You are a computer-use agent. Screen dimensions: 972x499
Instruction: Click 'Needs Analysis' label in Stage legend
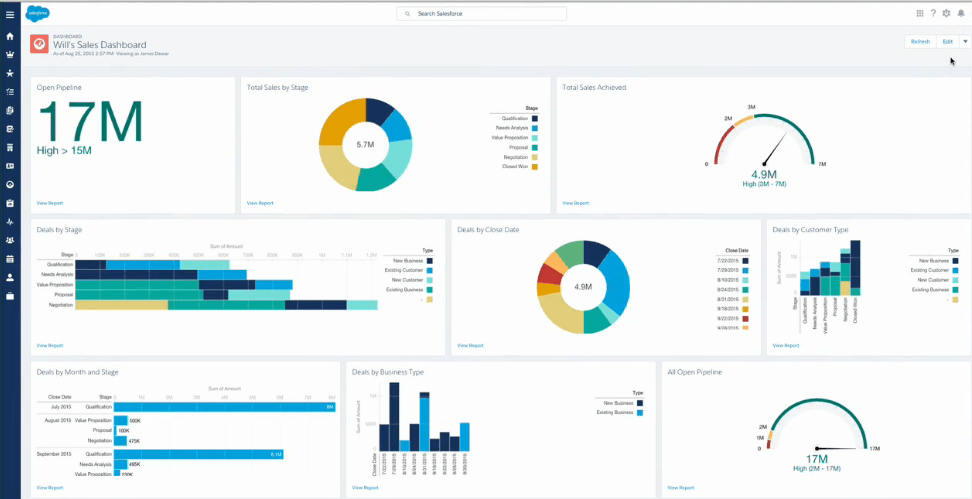[512, 128]
